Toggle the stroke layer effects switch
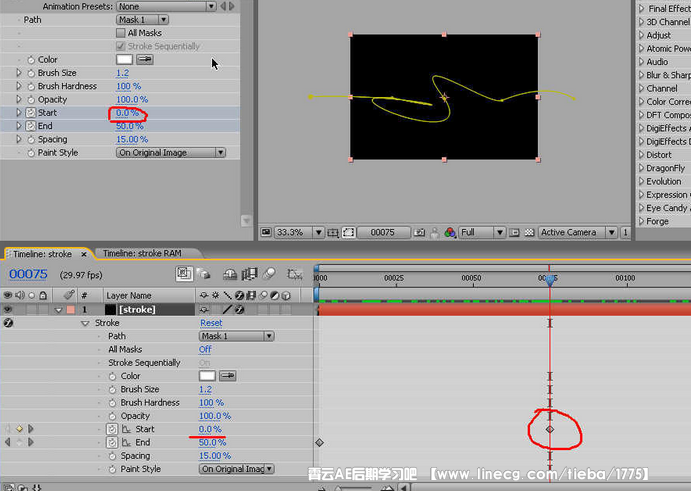The width and height of the screenshot is (691, 491). [239, 310]
